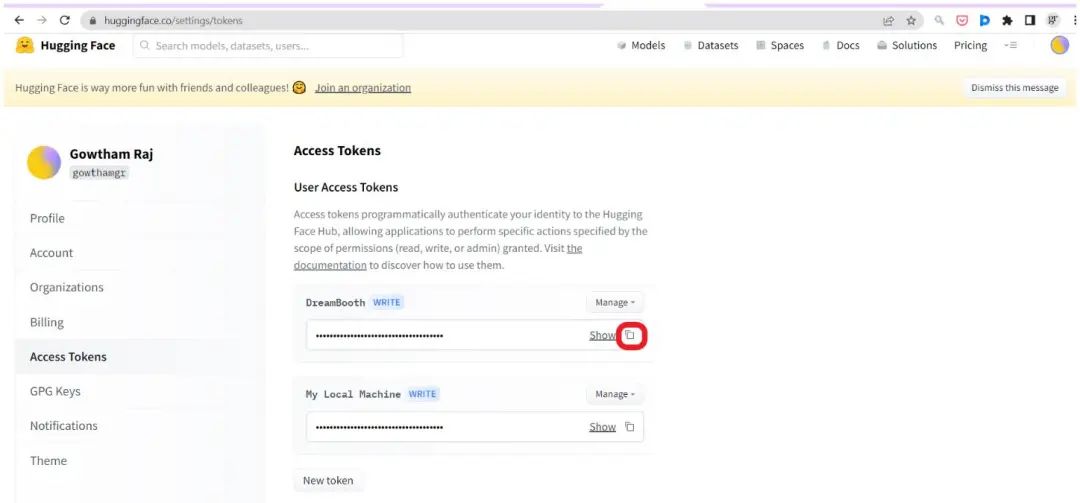1080x503 pixels.
Task: Open Docs page
Action: (840, 45)
